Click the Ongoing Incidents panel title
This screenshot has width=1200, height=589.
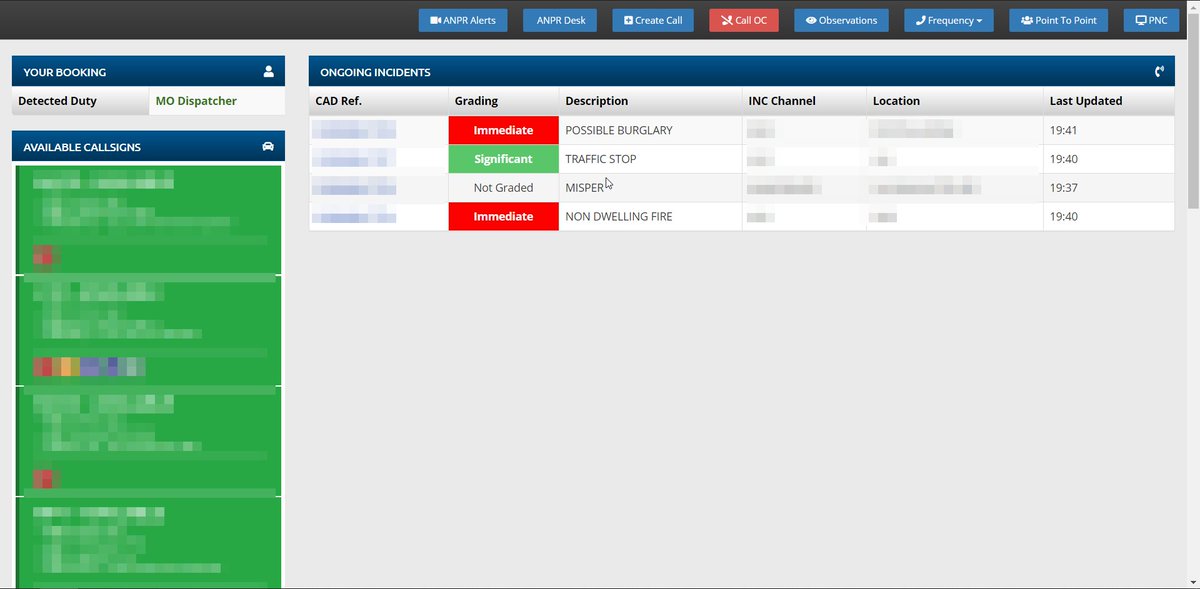coord(375,72)
